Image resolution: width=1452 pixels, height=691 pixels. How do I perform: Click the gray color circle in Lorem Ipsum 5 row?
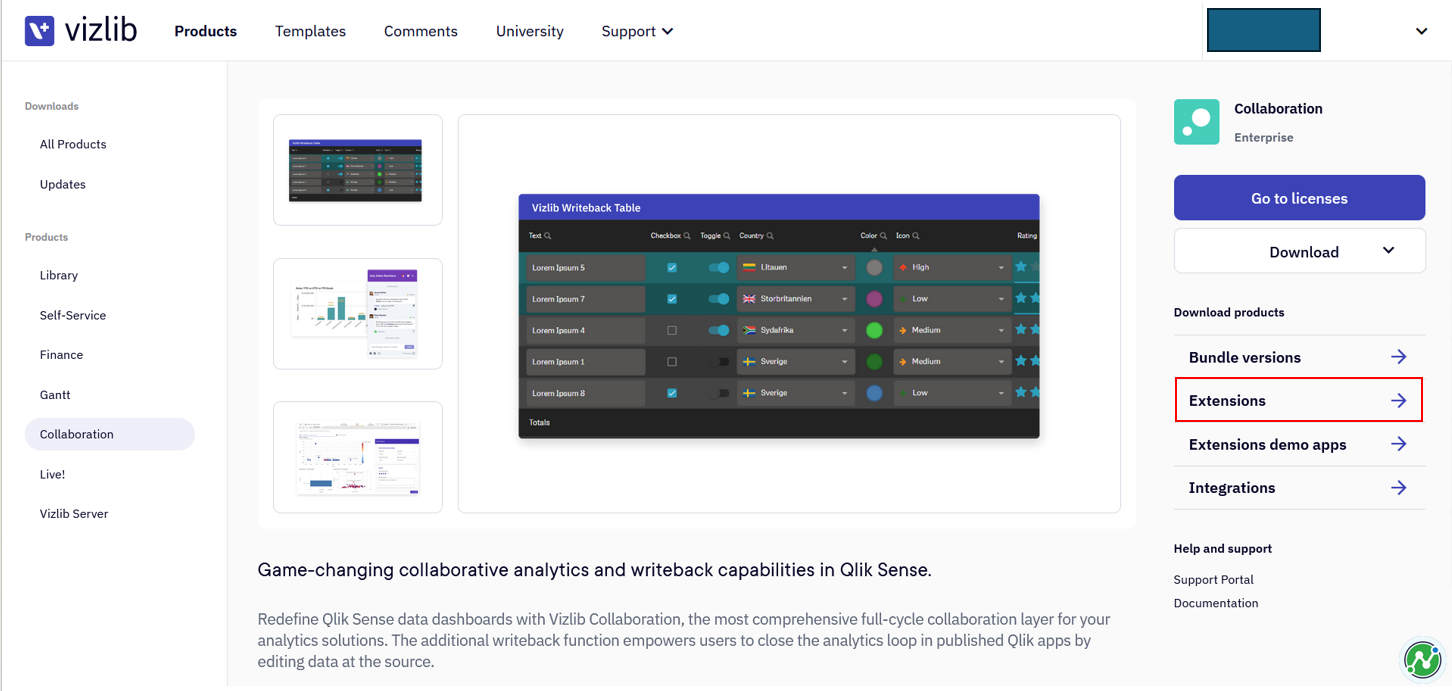click(x=874, y=268)
